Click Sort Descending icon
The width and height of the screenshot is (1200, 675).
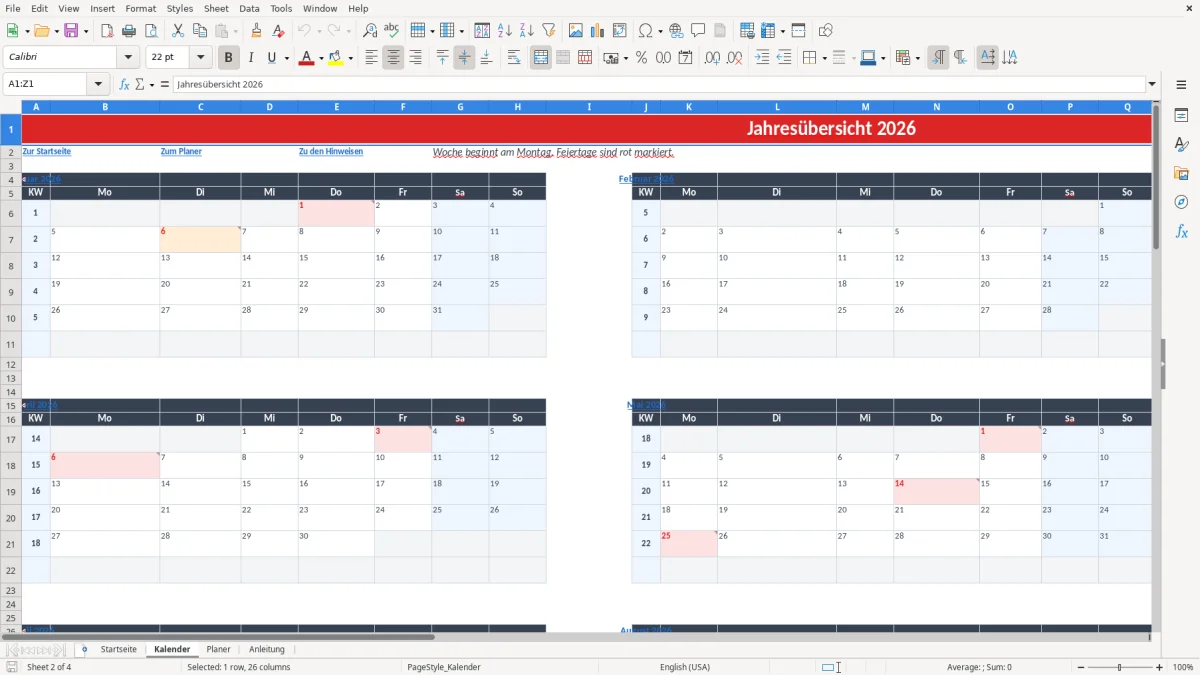coord(526,31)
